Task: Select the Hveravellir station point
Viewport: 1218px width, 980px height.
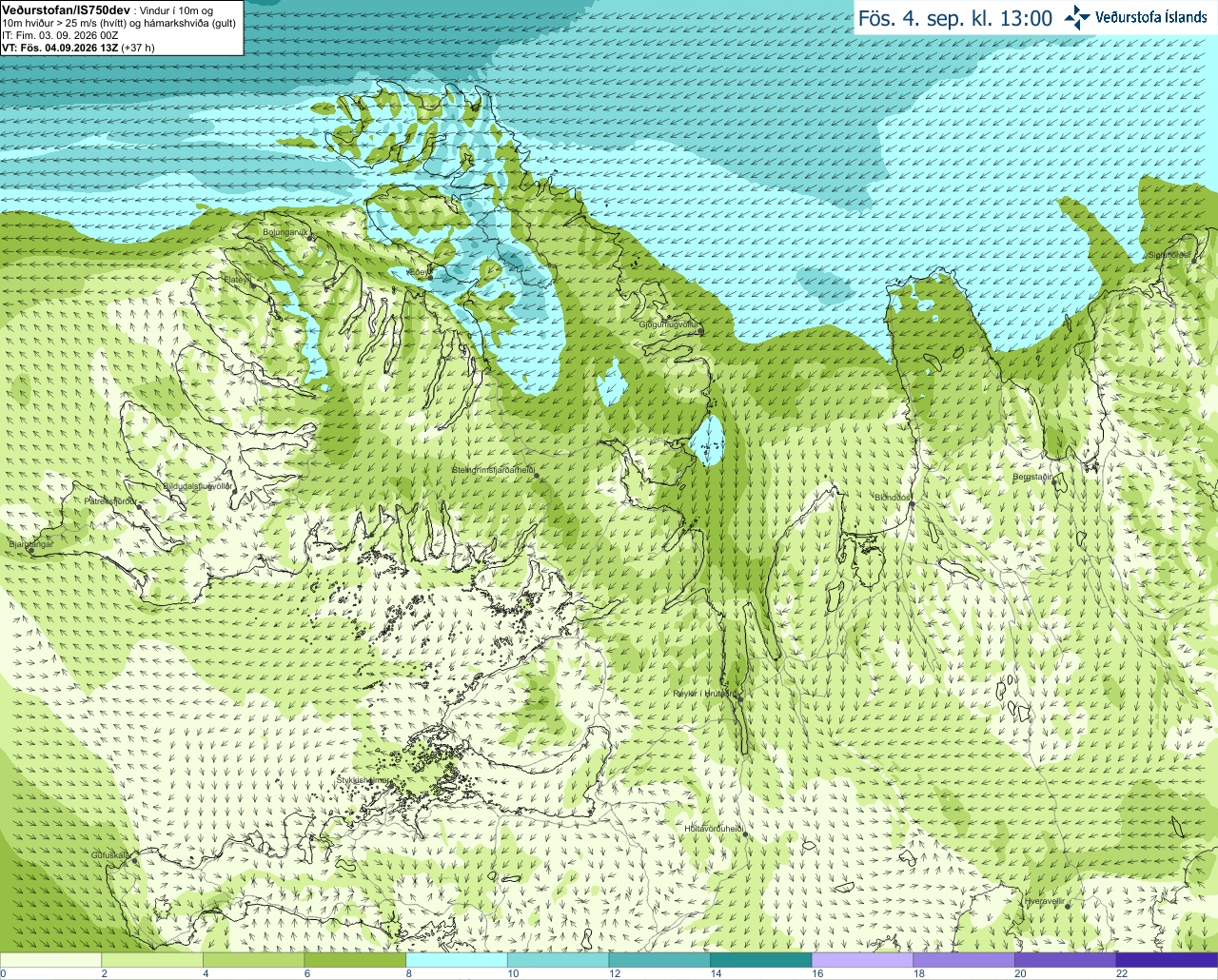Action: pos(1068,907)
